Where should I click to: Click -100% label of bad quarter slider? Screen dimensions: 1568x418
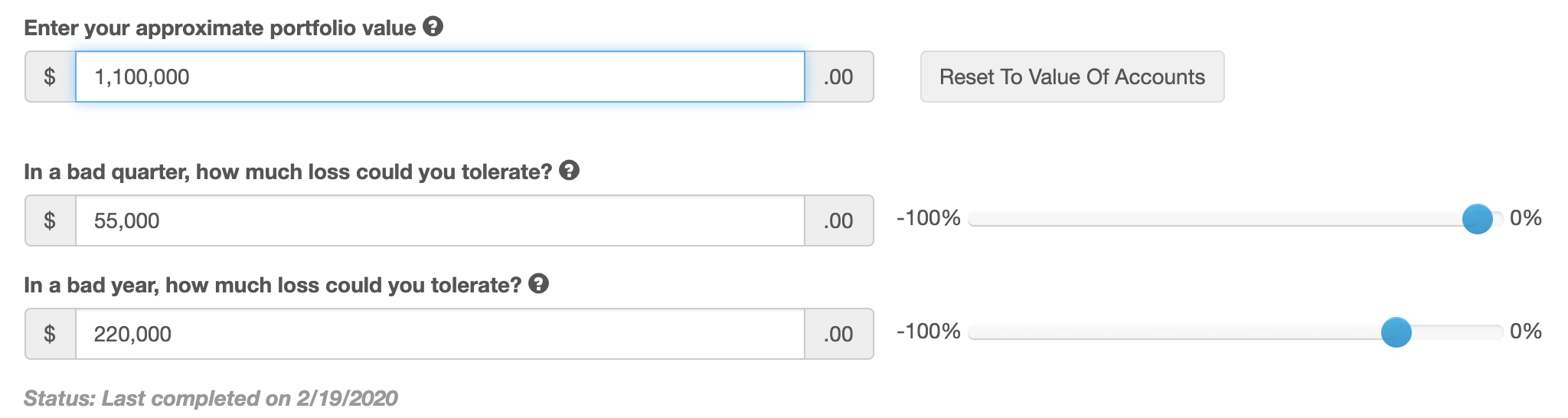coord(928,218)
